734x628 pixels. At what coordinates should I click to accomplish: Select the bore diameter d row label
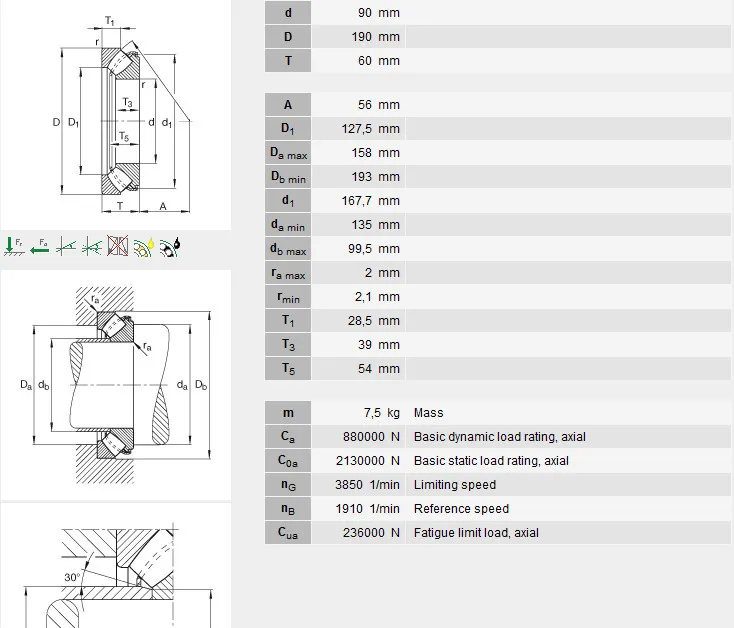288,13
